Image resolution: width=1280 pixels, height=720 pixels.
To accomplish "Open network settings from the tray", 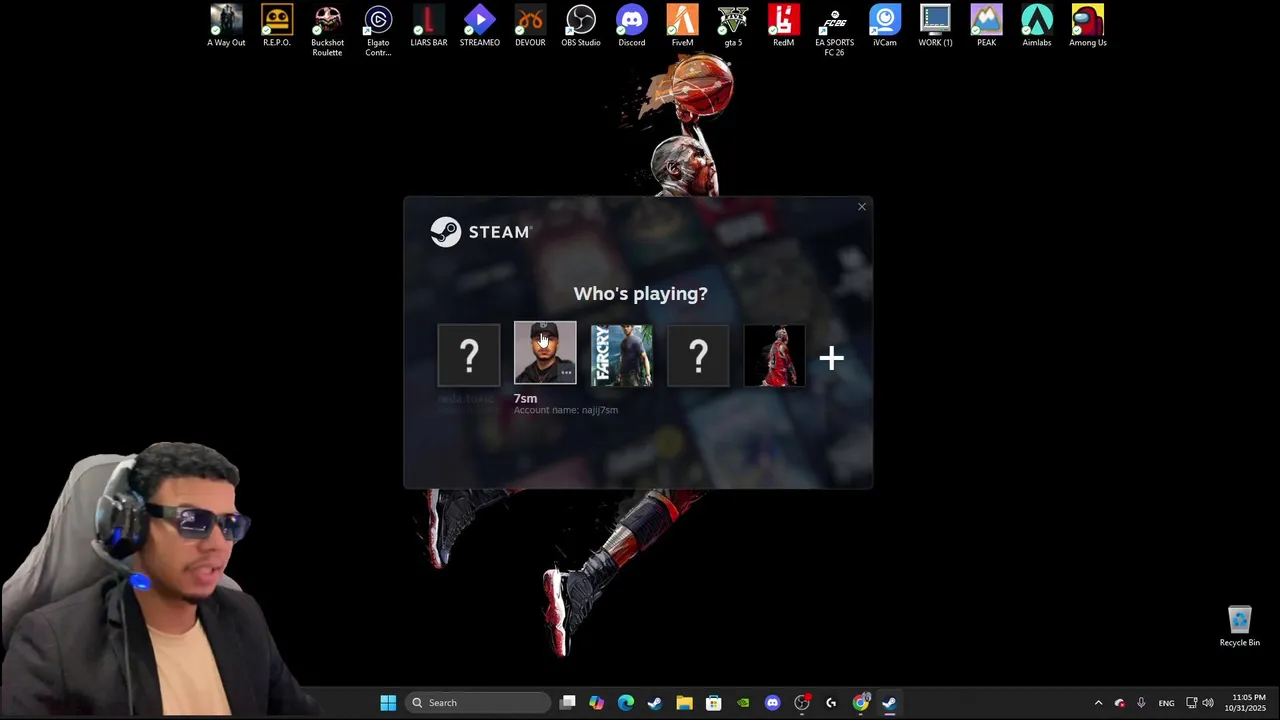I will (1191, 703).
